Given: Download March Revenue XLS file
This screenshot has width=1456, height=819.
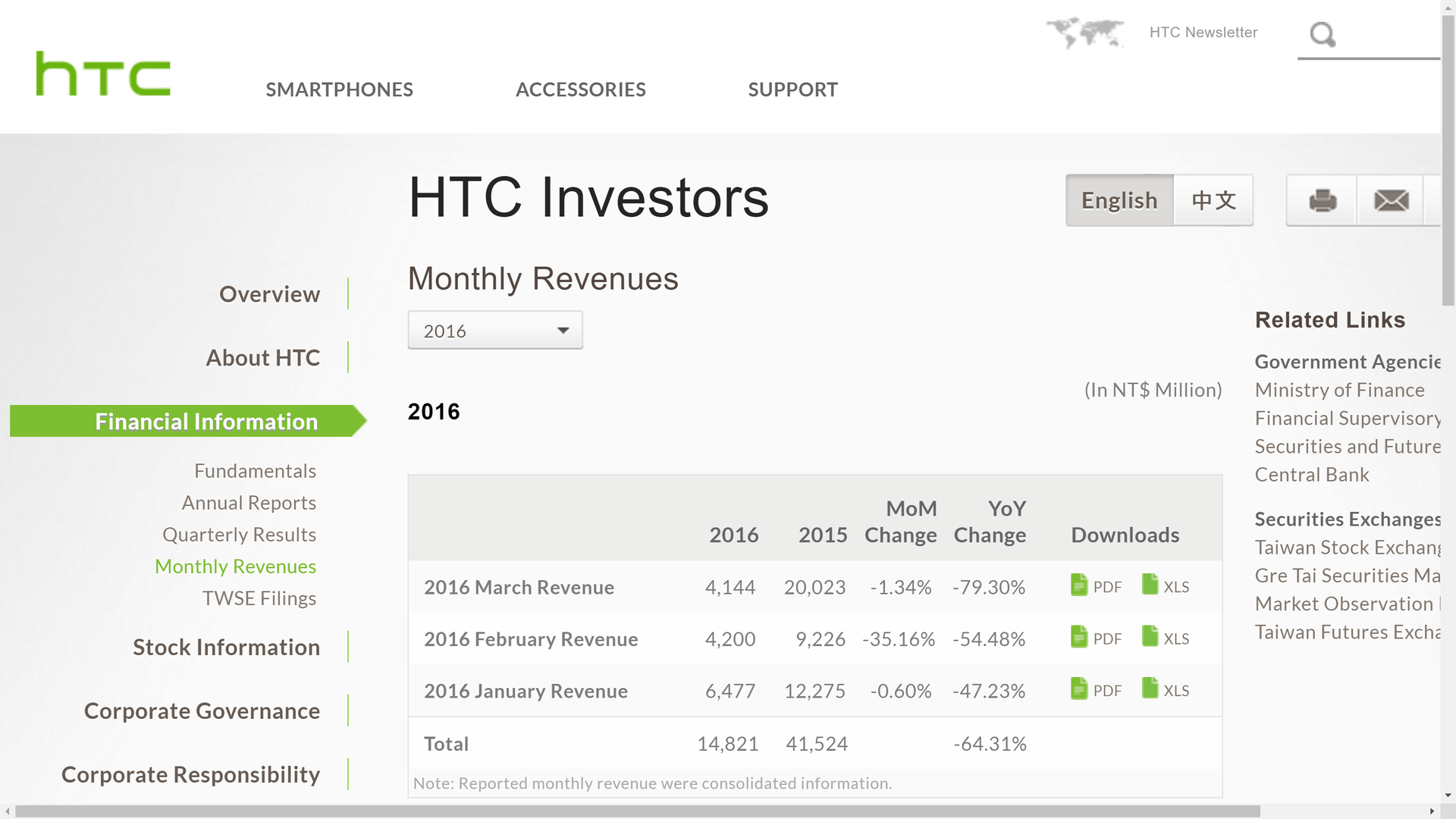Looking at the screenshot, I should [x=1166, y=586].
